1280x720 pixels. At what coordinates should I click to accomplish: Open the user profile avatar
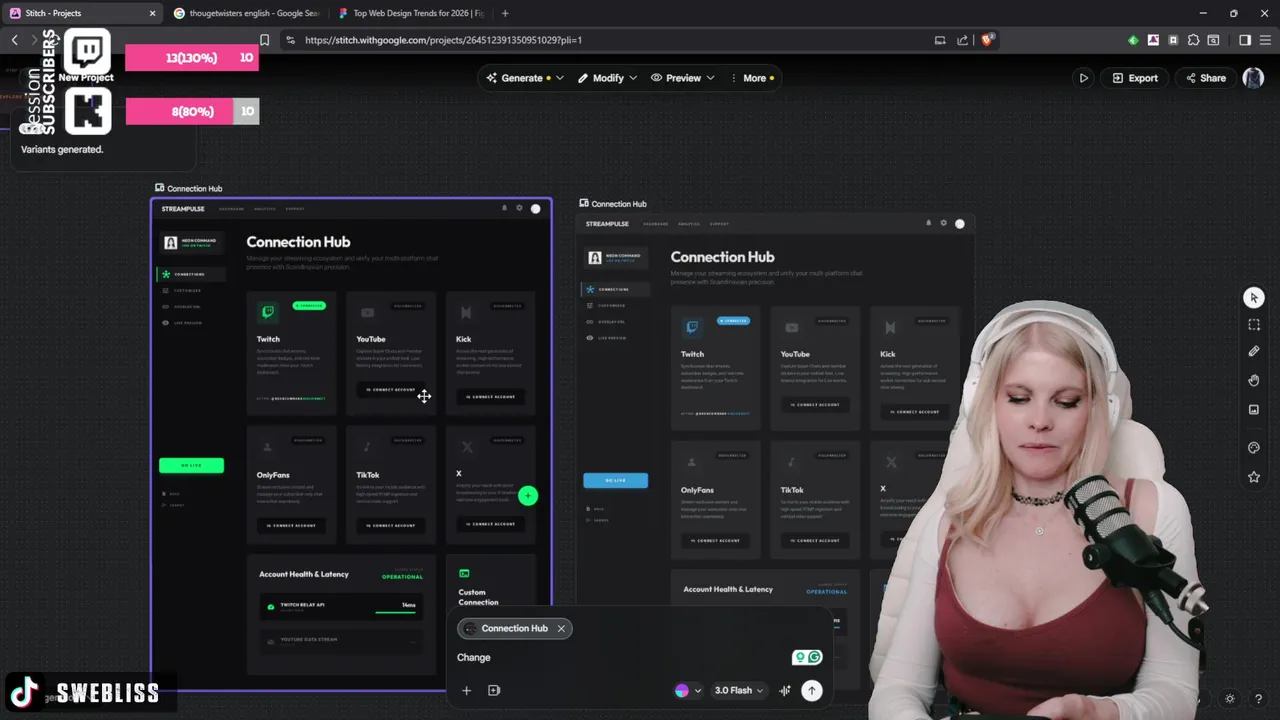point(1253,78)
